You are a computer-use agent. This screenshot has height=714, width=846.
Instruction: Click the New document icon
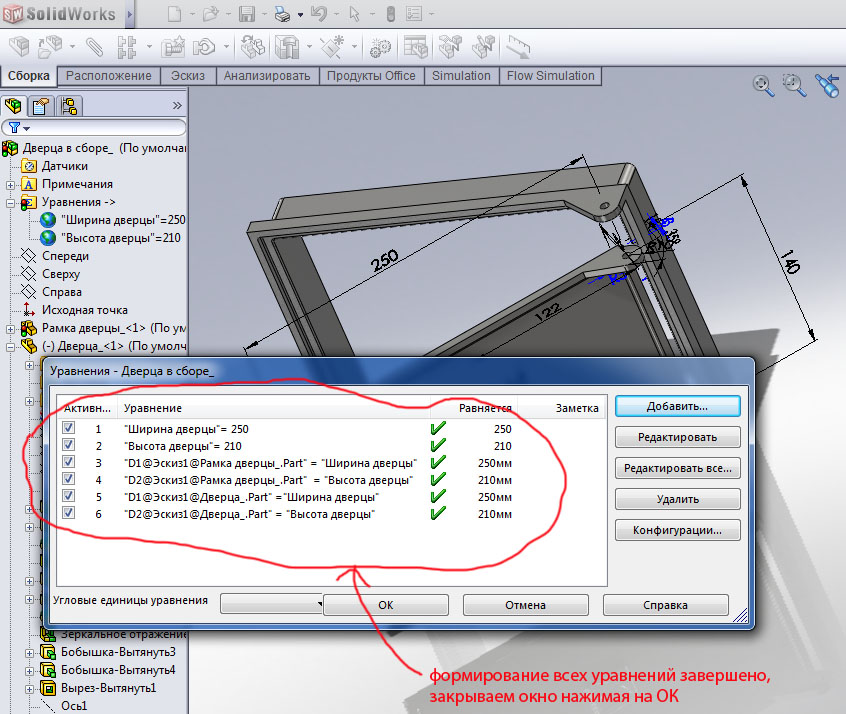click(x=174, y=14)
